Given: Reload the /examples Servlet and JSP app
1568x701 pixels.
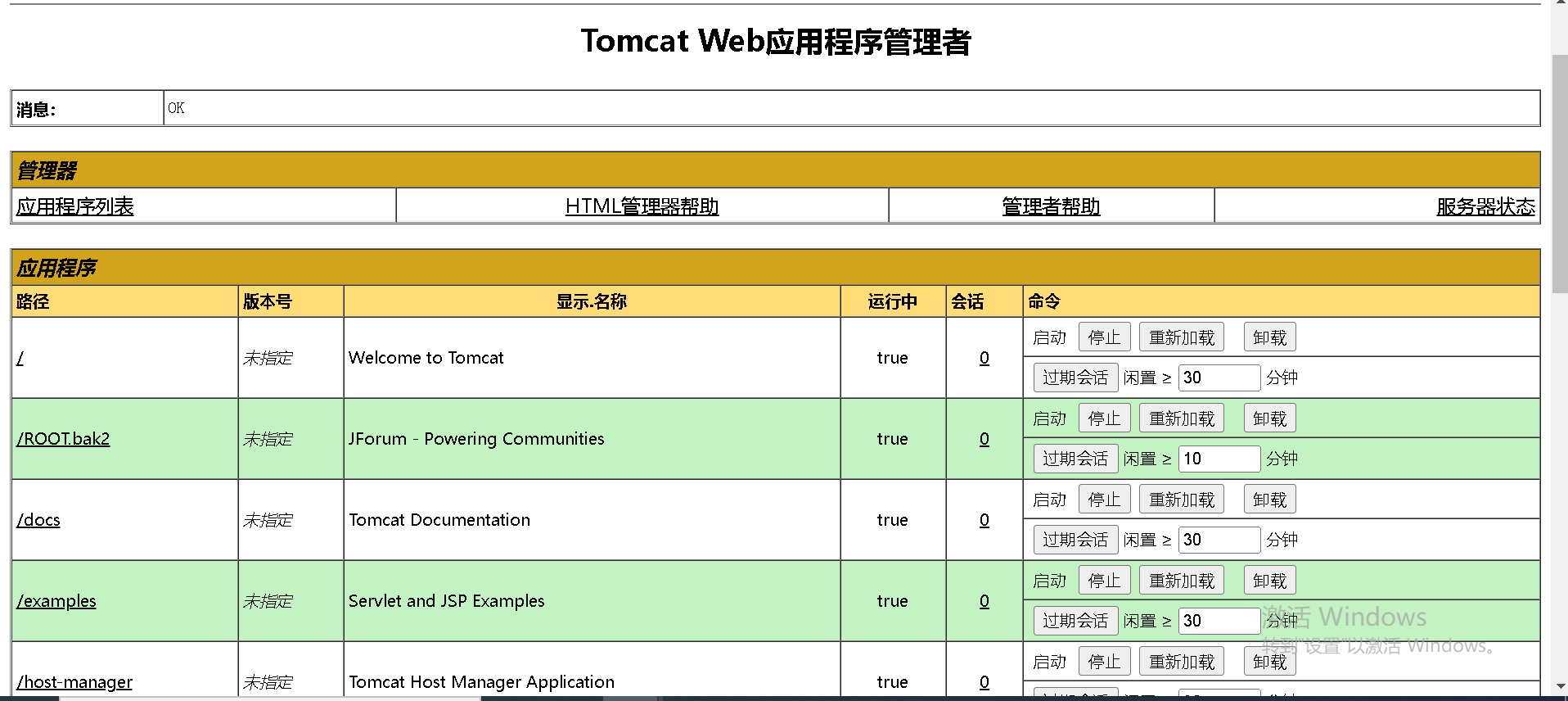Looking at the screenshot, I should (1182, 581).
